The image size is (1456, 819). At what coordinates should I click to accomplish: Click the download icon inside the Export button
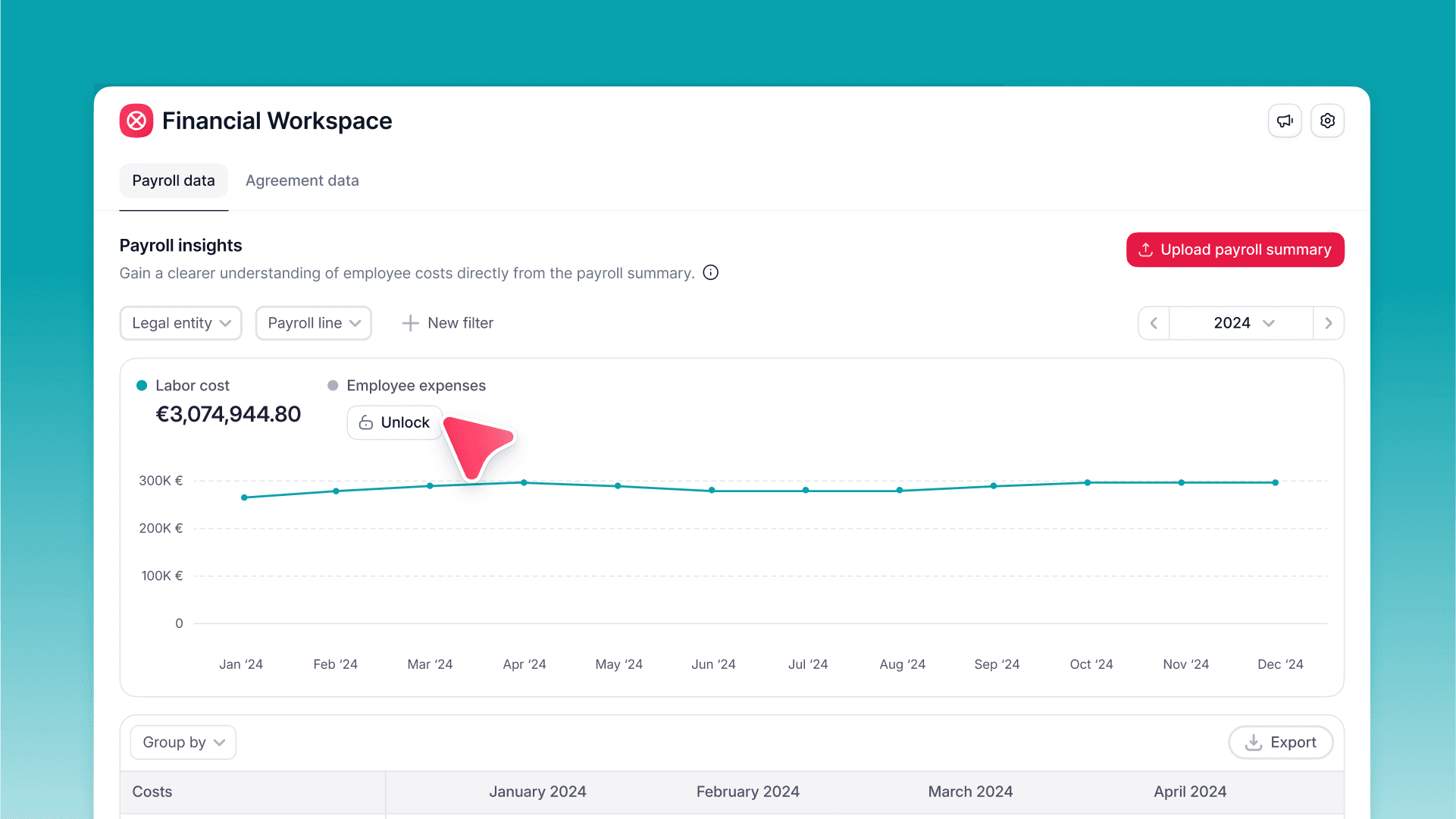tap(1252, 742)
